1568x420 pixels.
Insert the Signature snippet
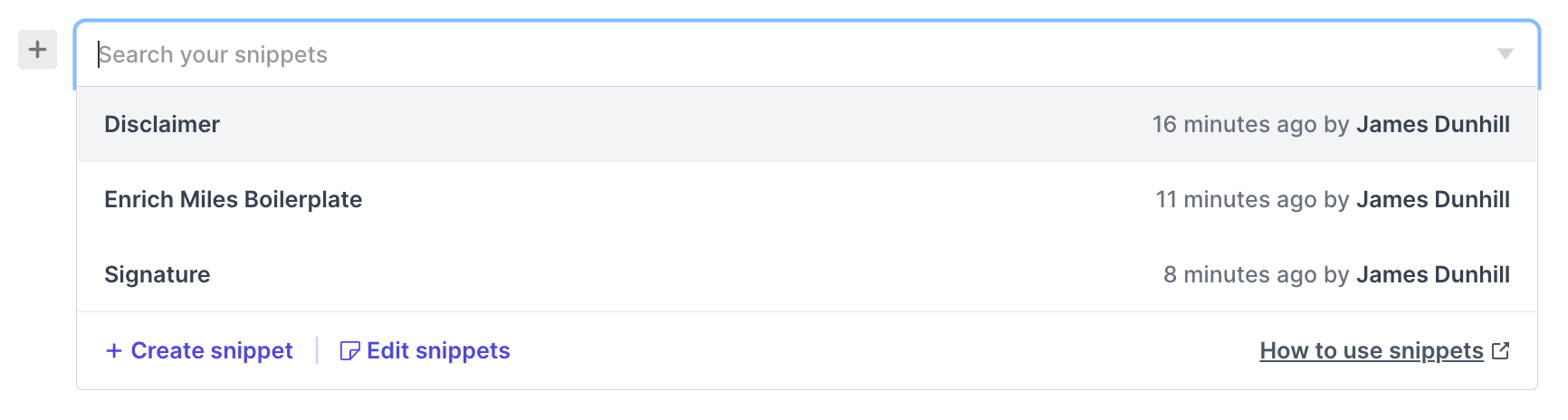(x=807, y=274)
